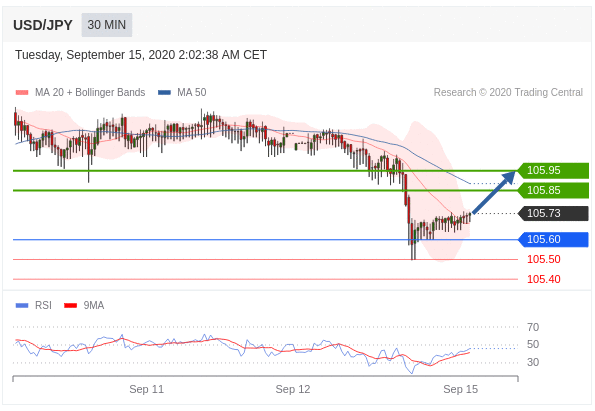This screenshot has width=595, height=411.
Task: Click the 105.73 current price tag
Action: pos(553,213)
